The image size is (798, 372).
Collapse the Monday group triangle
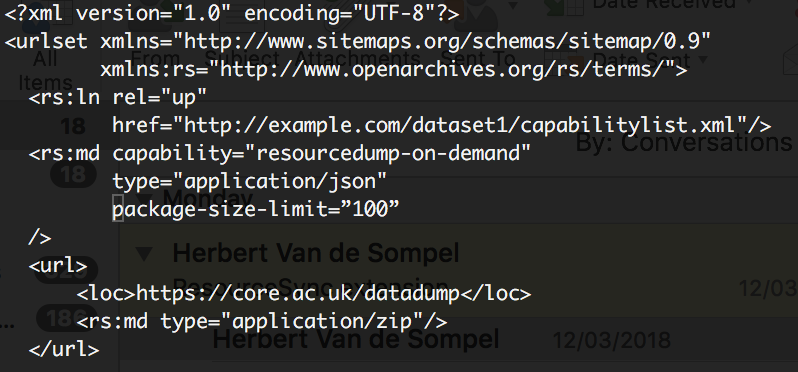(145, 197)
